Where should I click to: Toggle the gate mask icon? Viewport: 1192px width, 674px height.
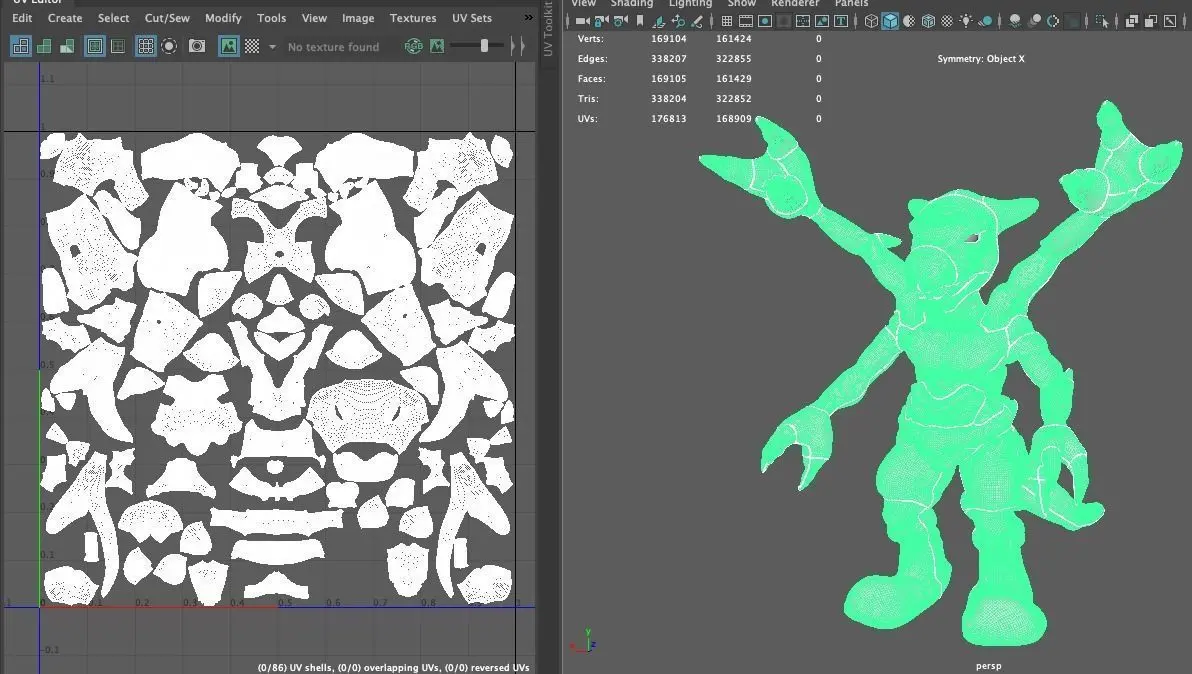782,21
